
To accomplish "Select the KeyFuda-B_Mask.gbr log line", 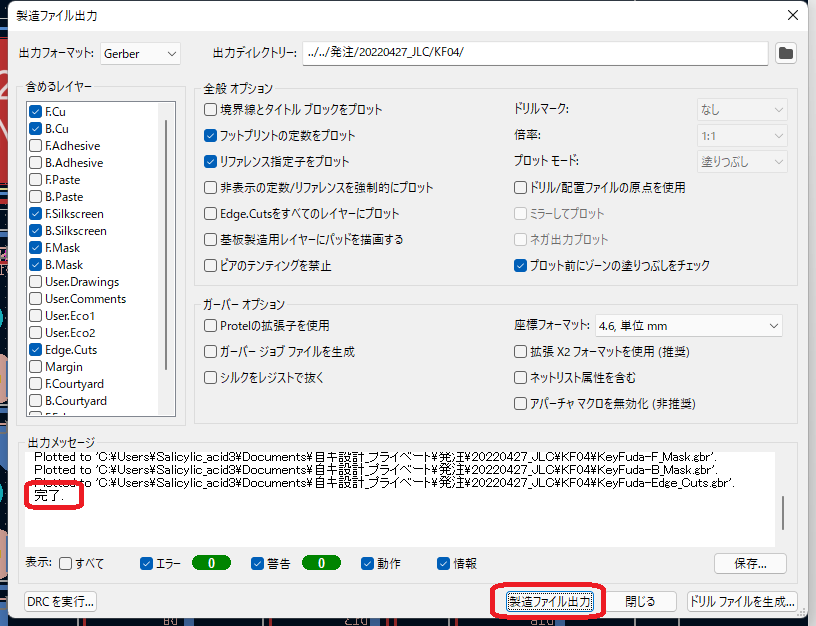I will [376, 470].
